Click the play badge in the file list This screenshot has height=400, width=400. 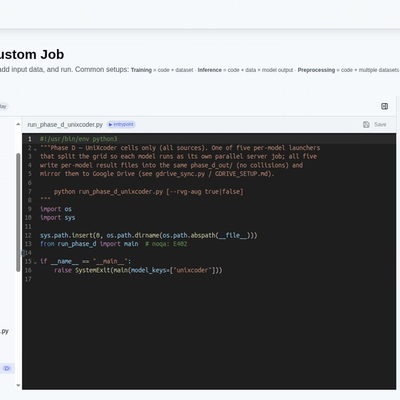[7, 368]
